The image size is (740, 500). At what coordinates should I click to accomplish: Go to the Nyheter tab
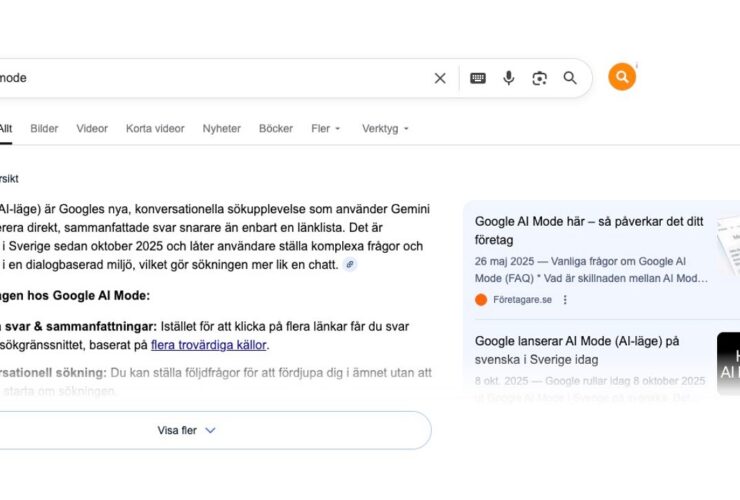click(221, 129)
